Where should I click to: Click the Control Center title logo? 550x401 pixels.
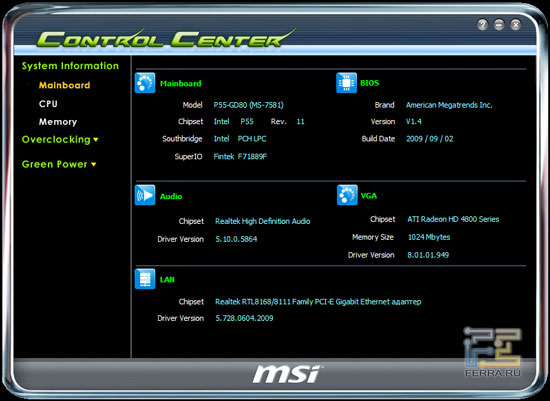tap(165, 38)
